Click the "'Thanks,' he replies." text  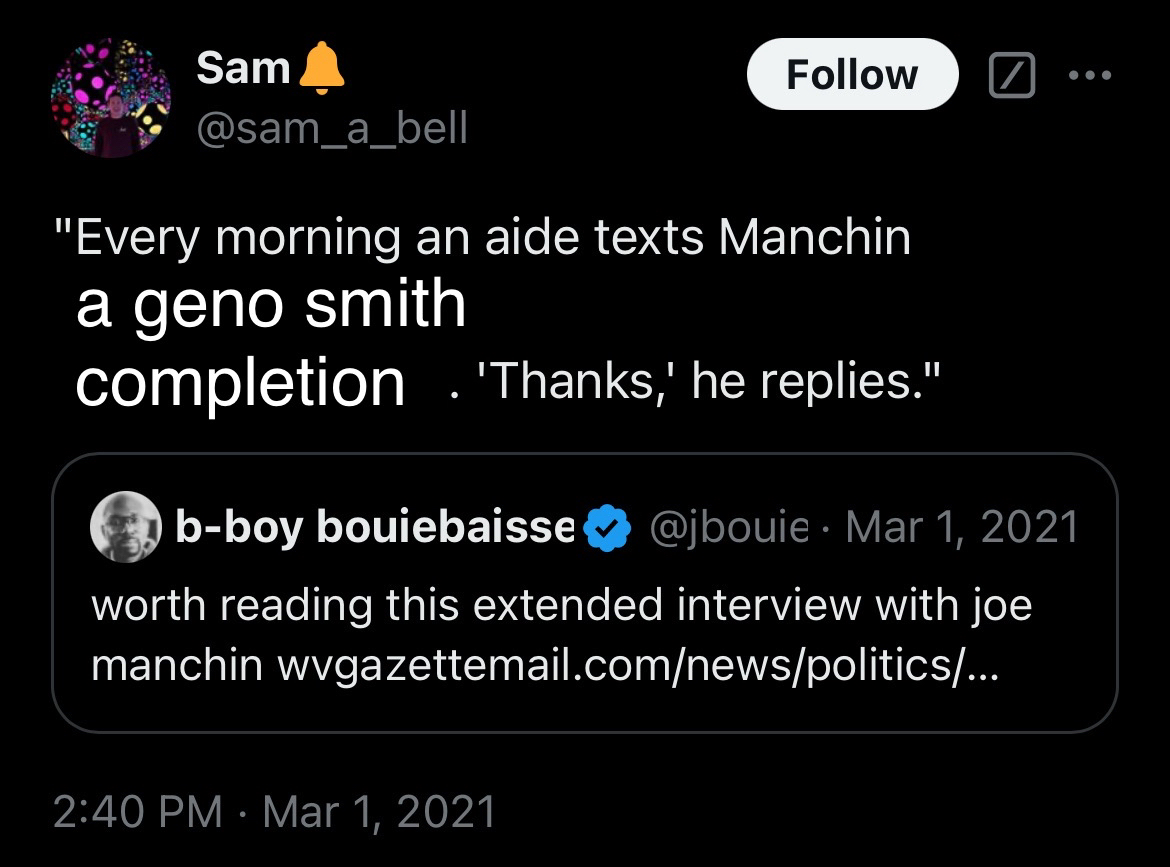coord(712,383)
